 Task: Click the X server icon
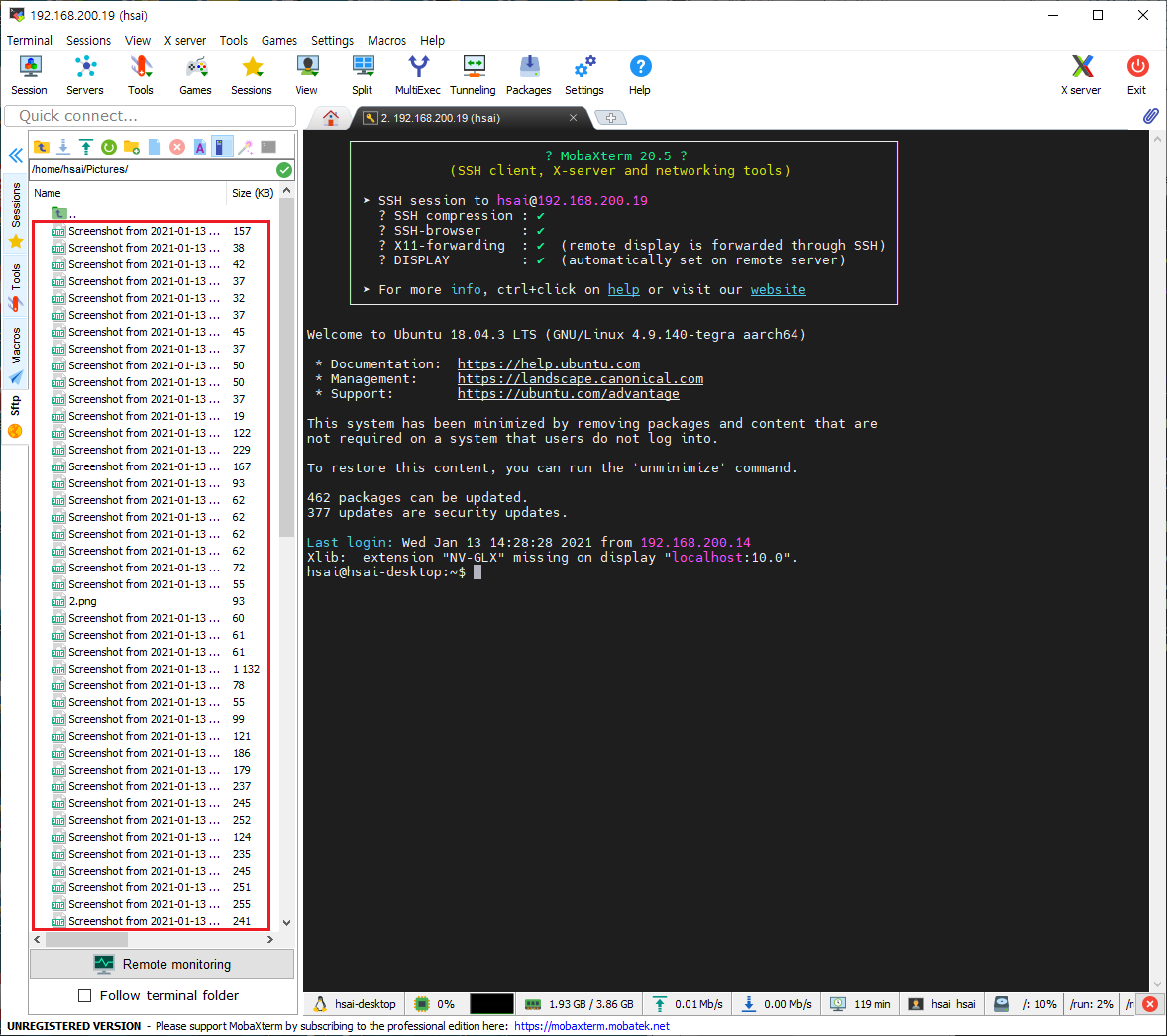click(1081, 75)
